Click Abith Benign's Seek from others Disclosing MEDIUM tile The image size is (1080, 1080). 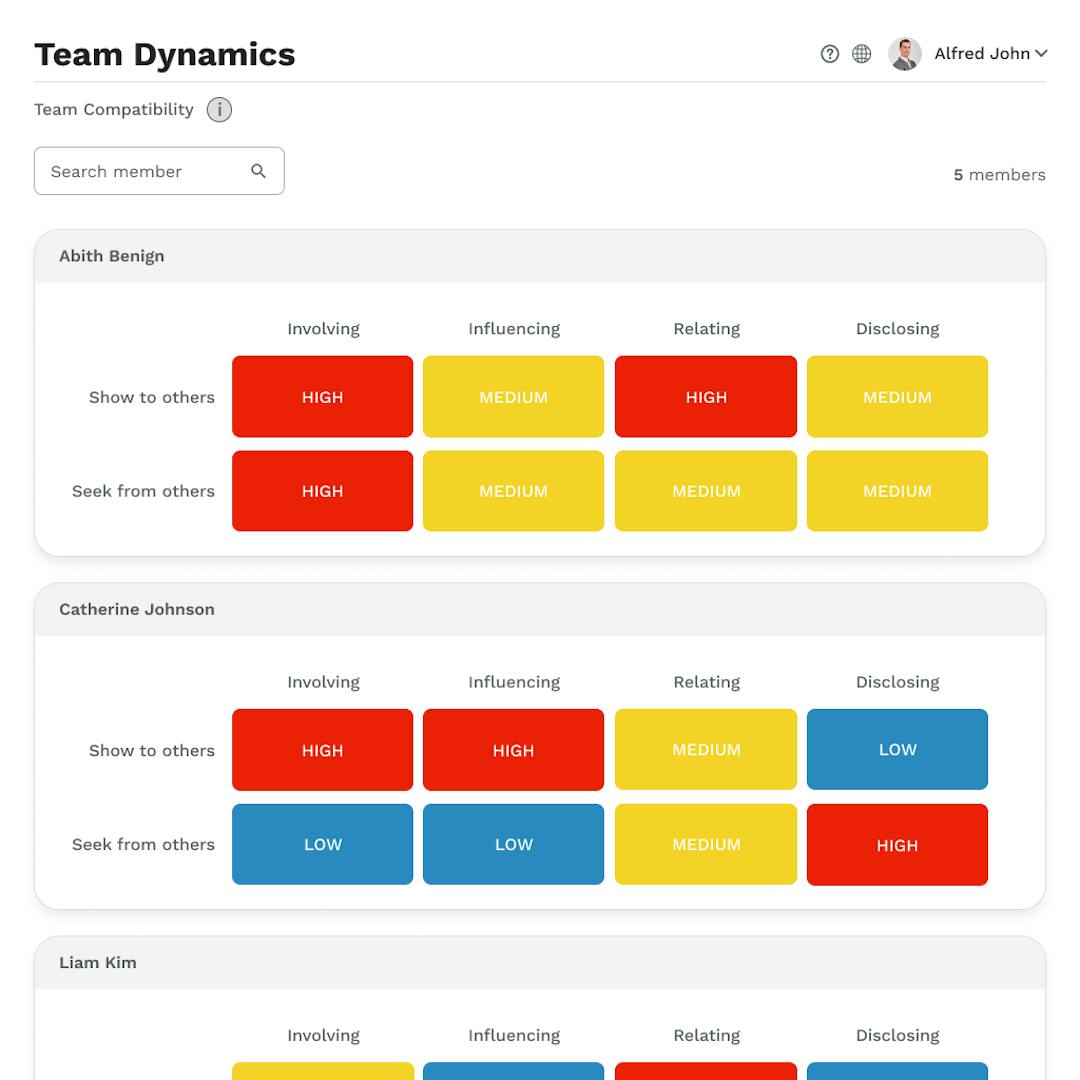pos(897,491)
